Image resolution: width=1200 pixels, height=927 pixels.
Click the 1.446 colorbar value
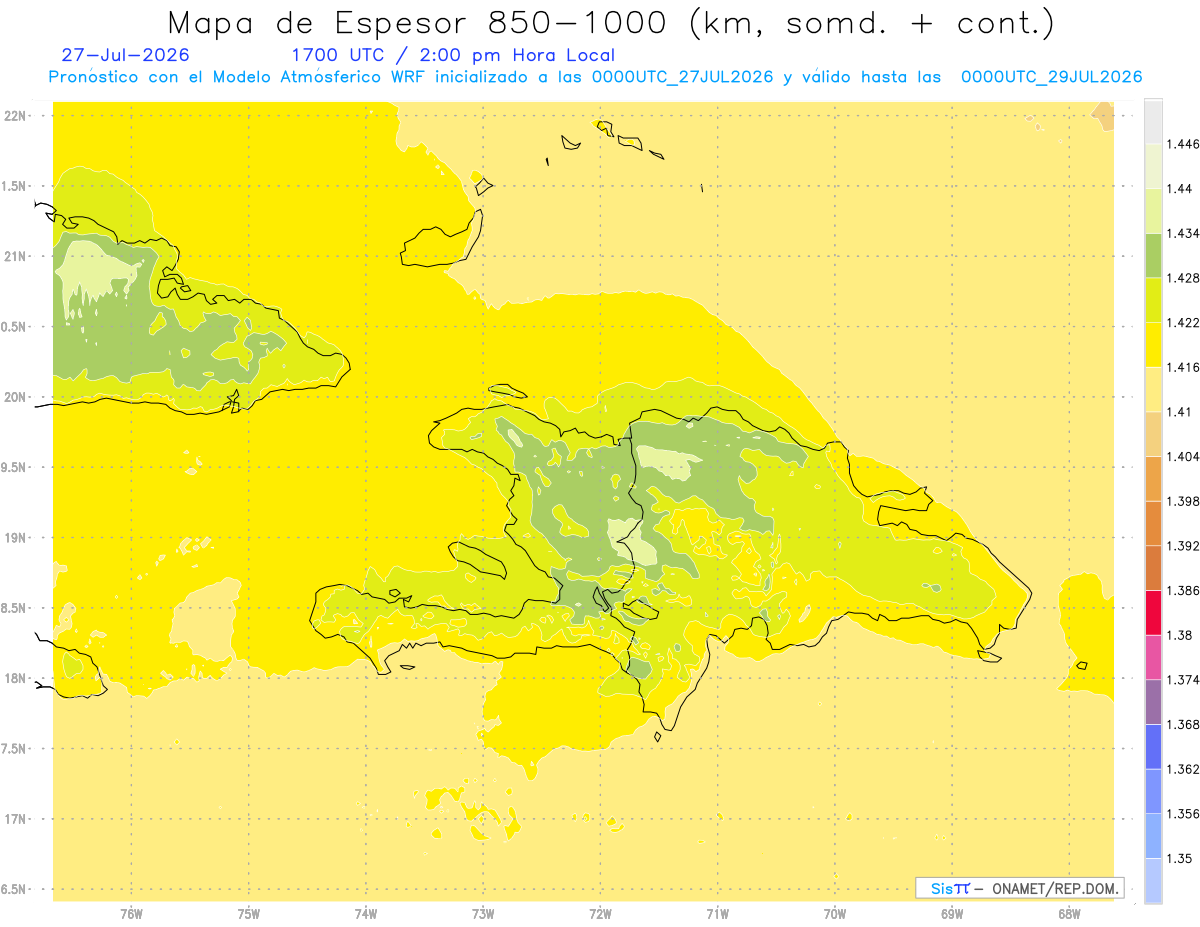coord(1182,144)
